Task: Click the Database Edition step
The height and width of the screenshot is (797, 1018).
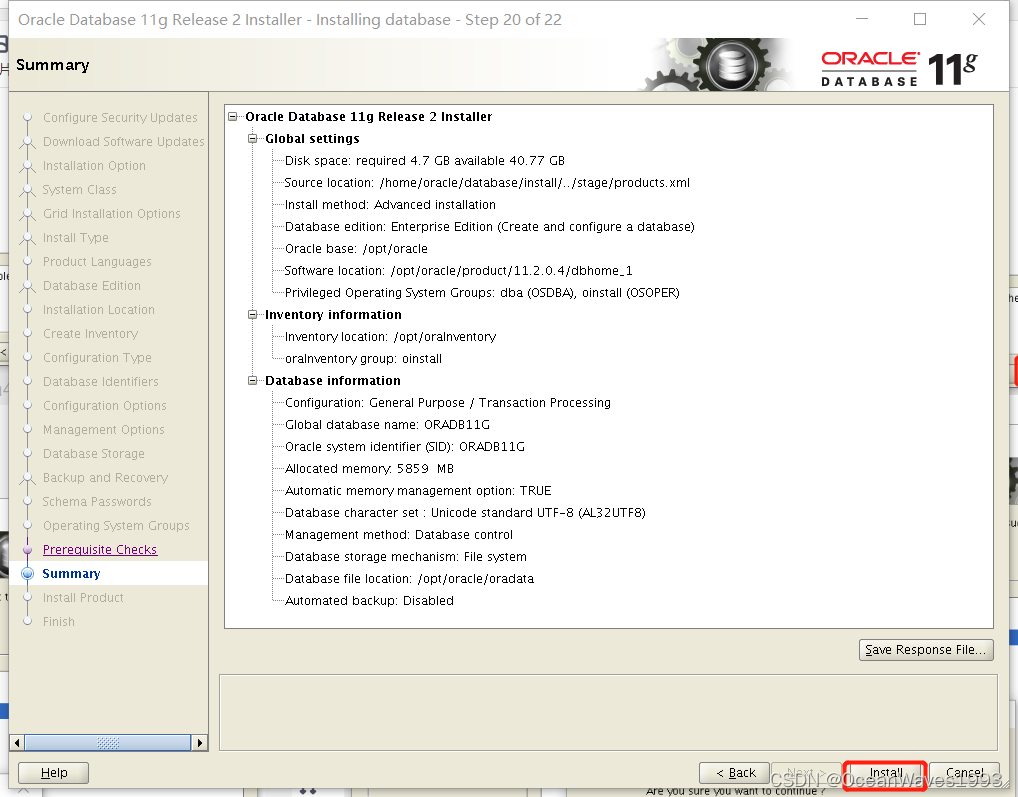Action: [x=92, y=286]
